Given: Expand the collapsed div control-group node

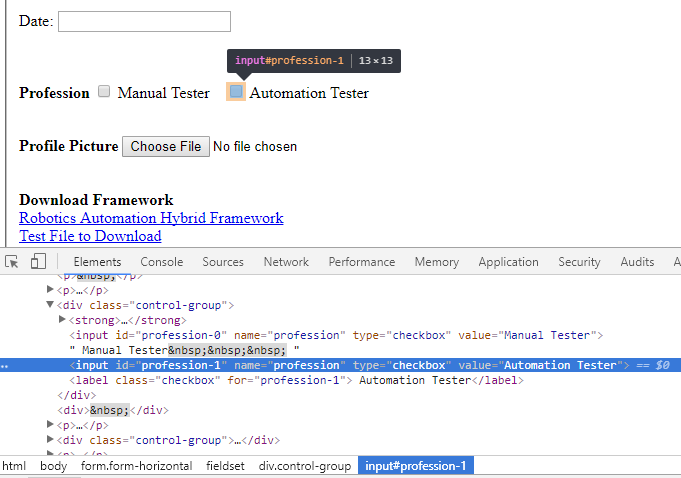Looking at the screenshot, I should point(50,440).
